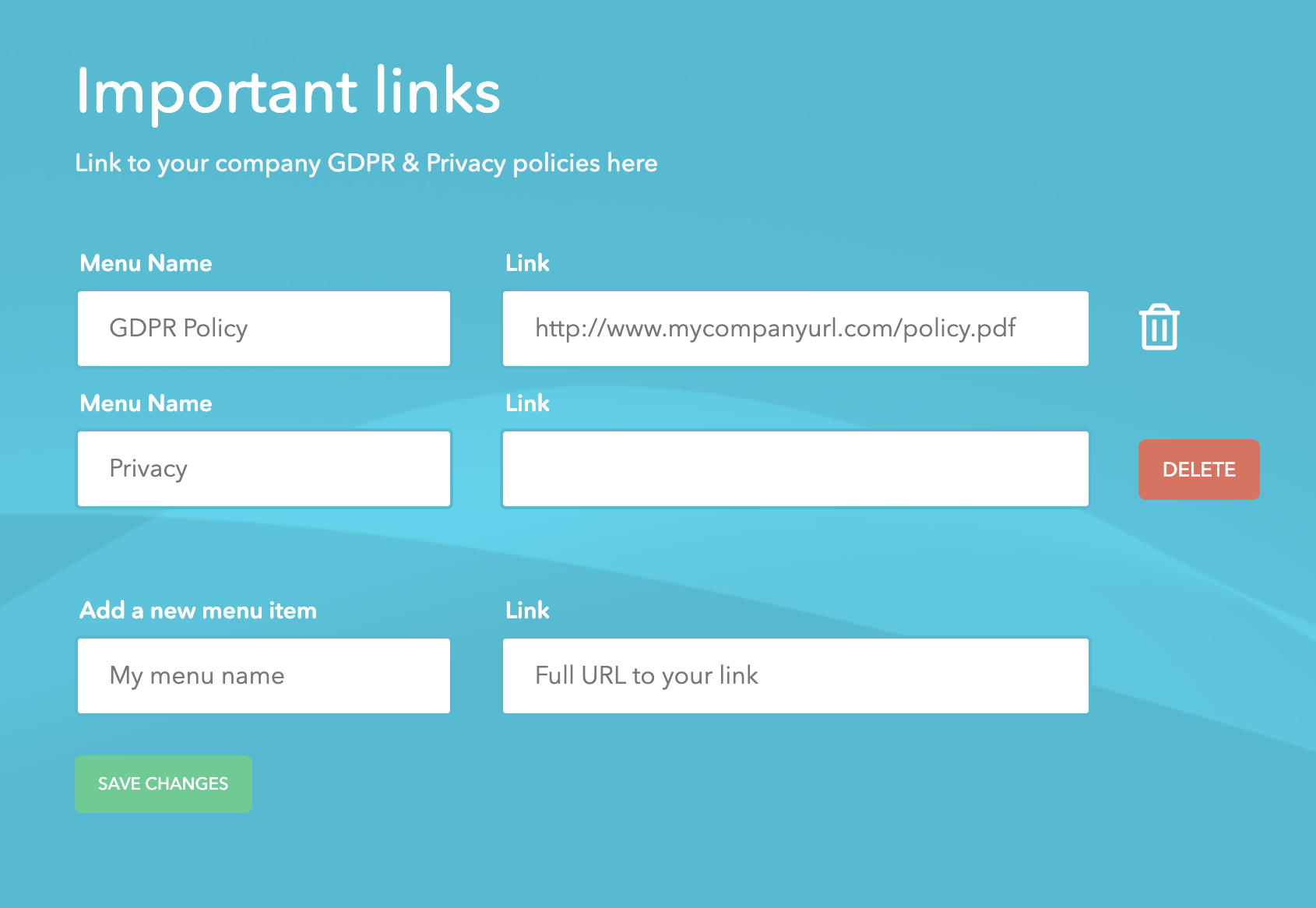The height and width of the screenshot is (908, 1316).
Task: Click the Add a new menu item label
Action: [197, 611]
